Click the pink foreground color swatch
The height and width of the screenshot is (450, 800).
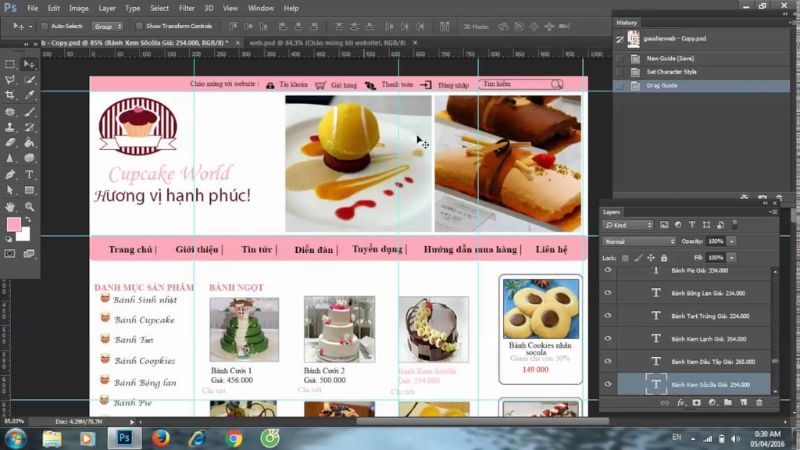click(x=13, y=225)
